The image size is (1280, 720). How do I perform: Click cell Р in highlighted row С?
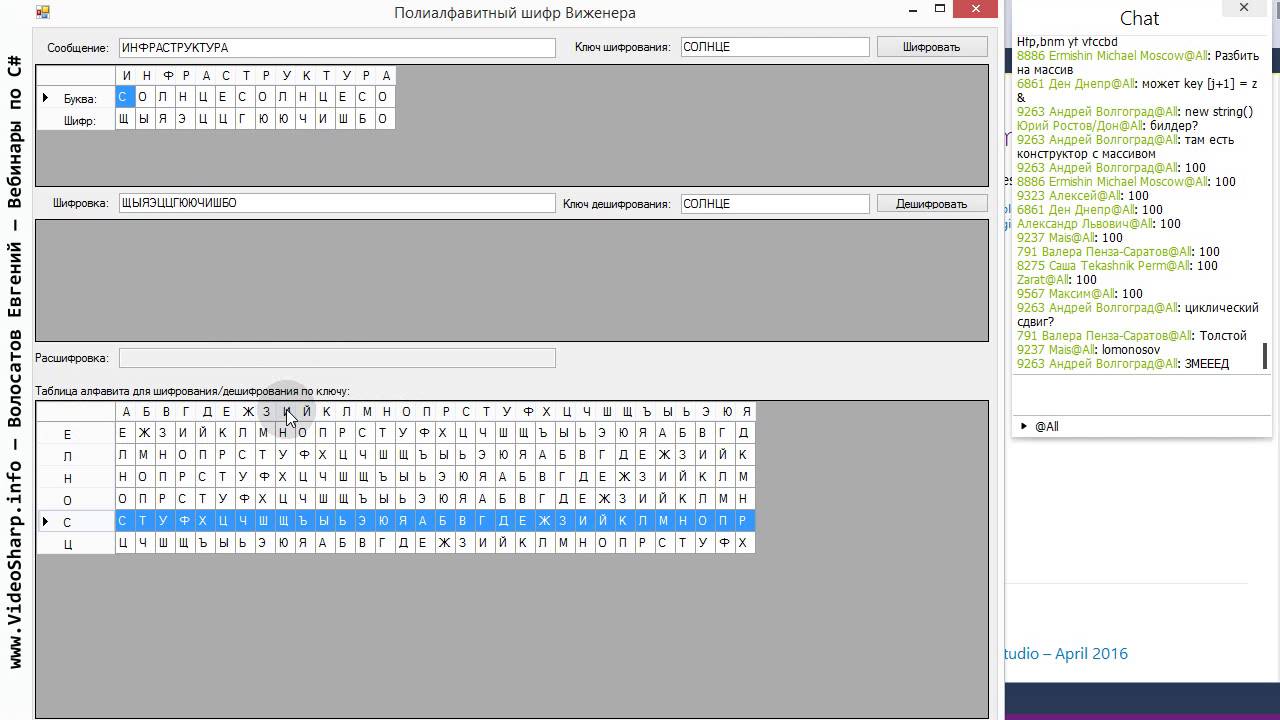pyautogui.click(x=743, y=521)
